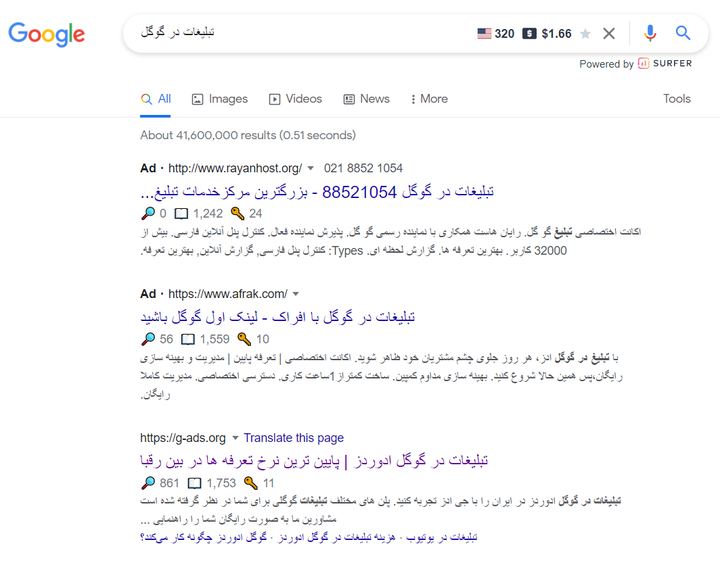Click the dollar CPC icon
The width and height of the screenshot is (720, 567).
[x=529, y=34]
